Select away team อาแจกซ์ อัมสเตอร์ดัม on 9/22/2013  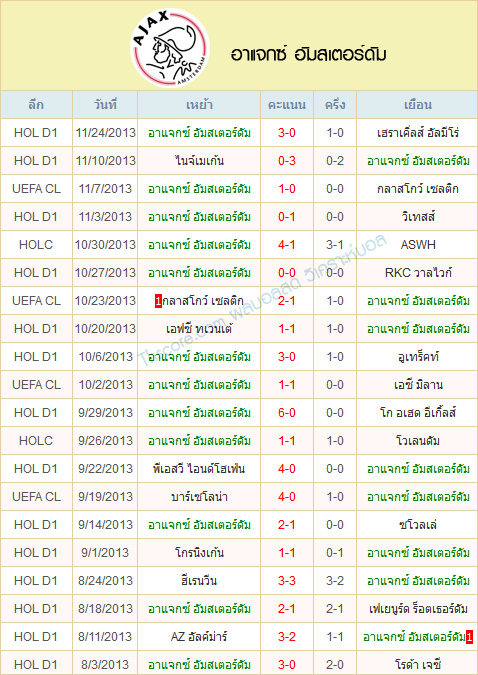(x=418, y=468)
